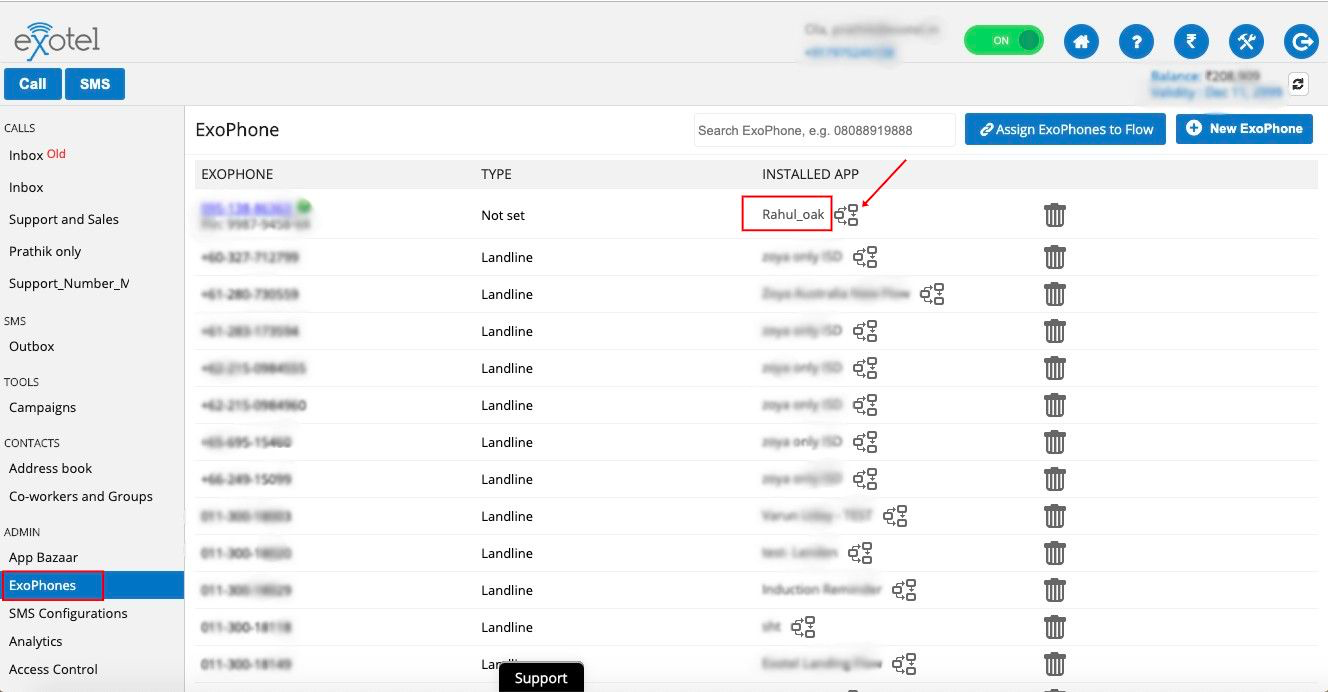The image size is (1328, 692).
Task: Open the plain Inbox item without the Old tag
Action: [x=27, y=187]
